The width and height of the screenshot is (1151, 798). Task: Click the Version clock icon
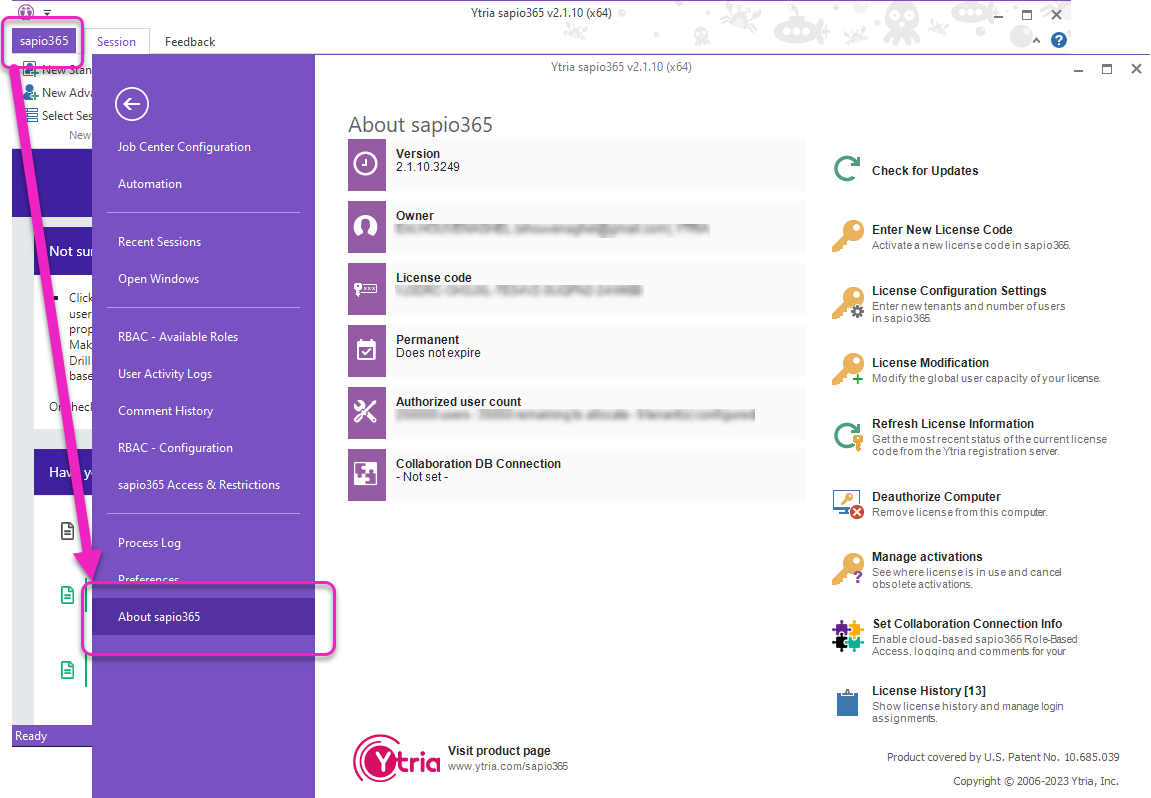(x=366, y=164)
